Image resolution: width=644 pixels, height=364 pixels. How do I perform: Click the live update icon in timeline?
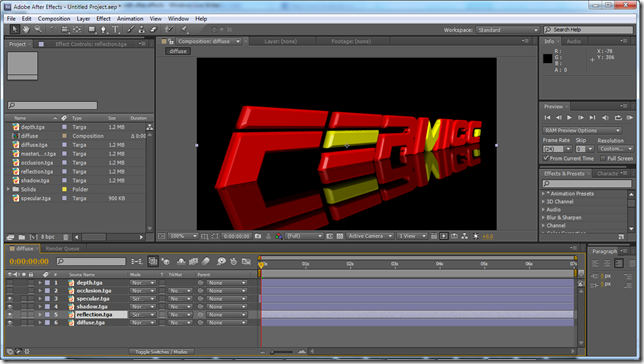152,261
